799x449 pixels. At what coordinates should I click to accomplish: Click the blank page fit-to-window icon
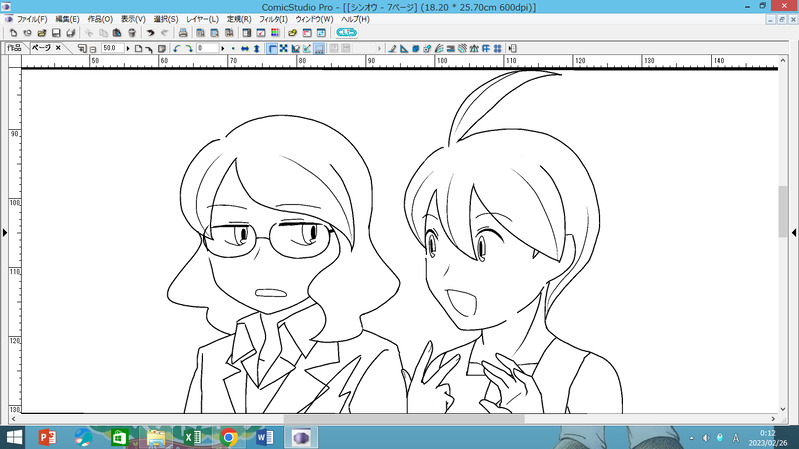(138, 48)
